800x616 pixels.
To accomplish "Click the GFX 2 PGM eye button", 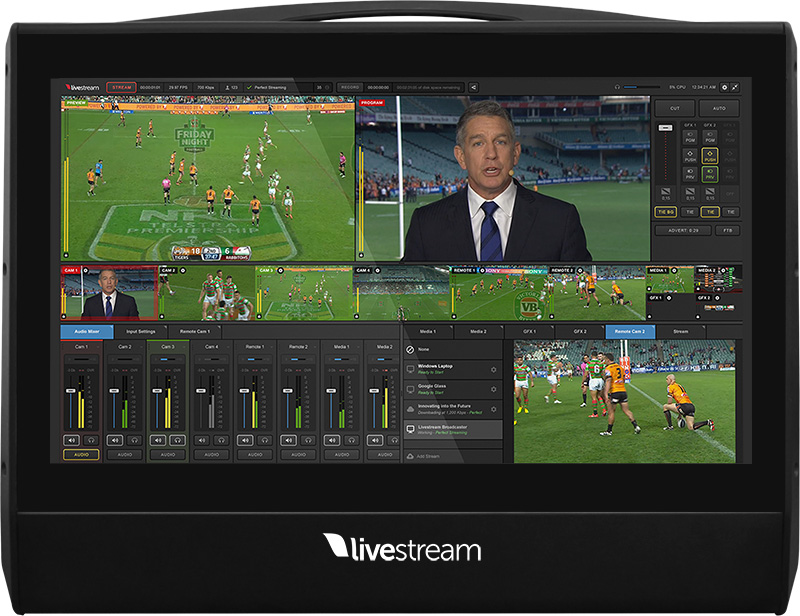I will click(x=710, y=137).
